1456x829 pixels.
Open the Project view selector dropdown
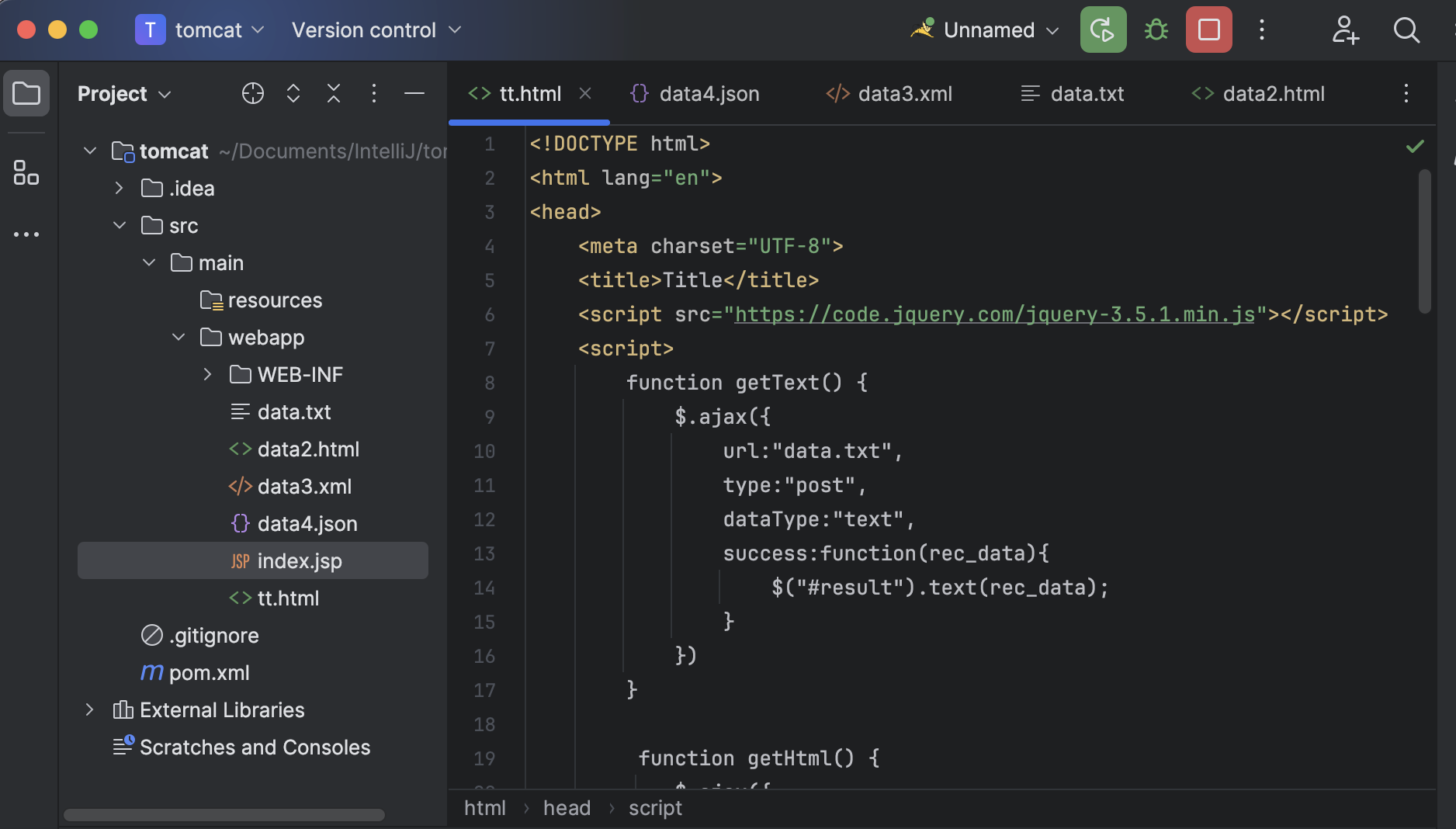(124, 94)
